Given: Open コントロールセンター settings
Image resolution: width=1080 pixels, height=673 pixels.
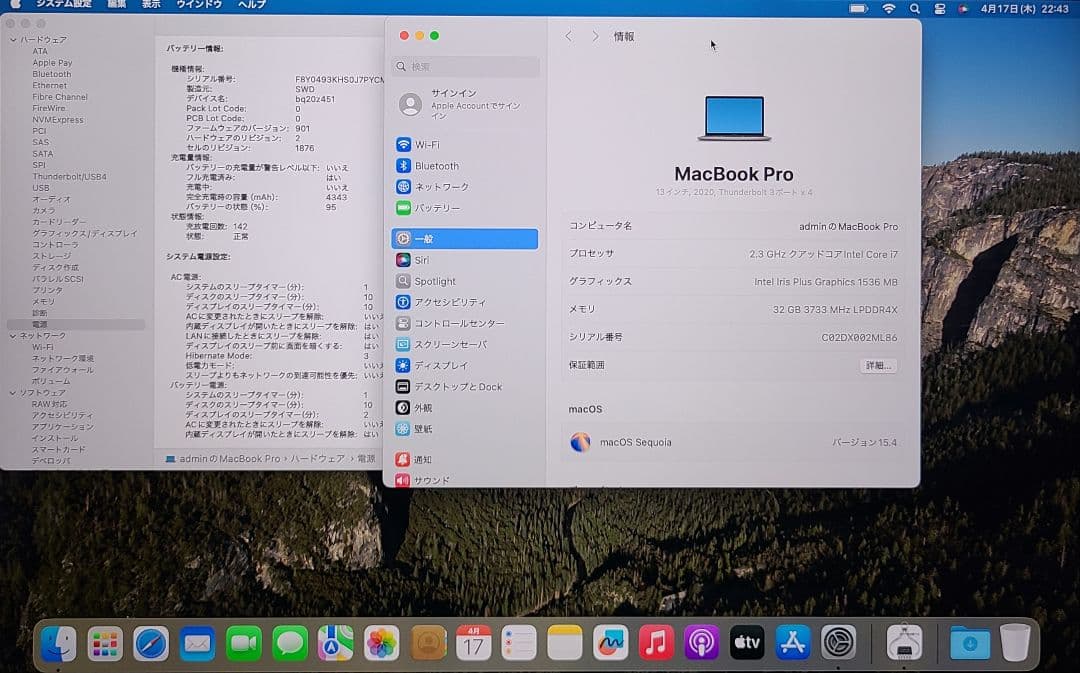Looking at the screenshot, I should pyautogui.click(x=462, y=323).
